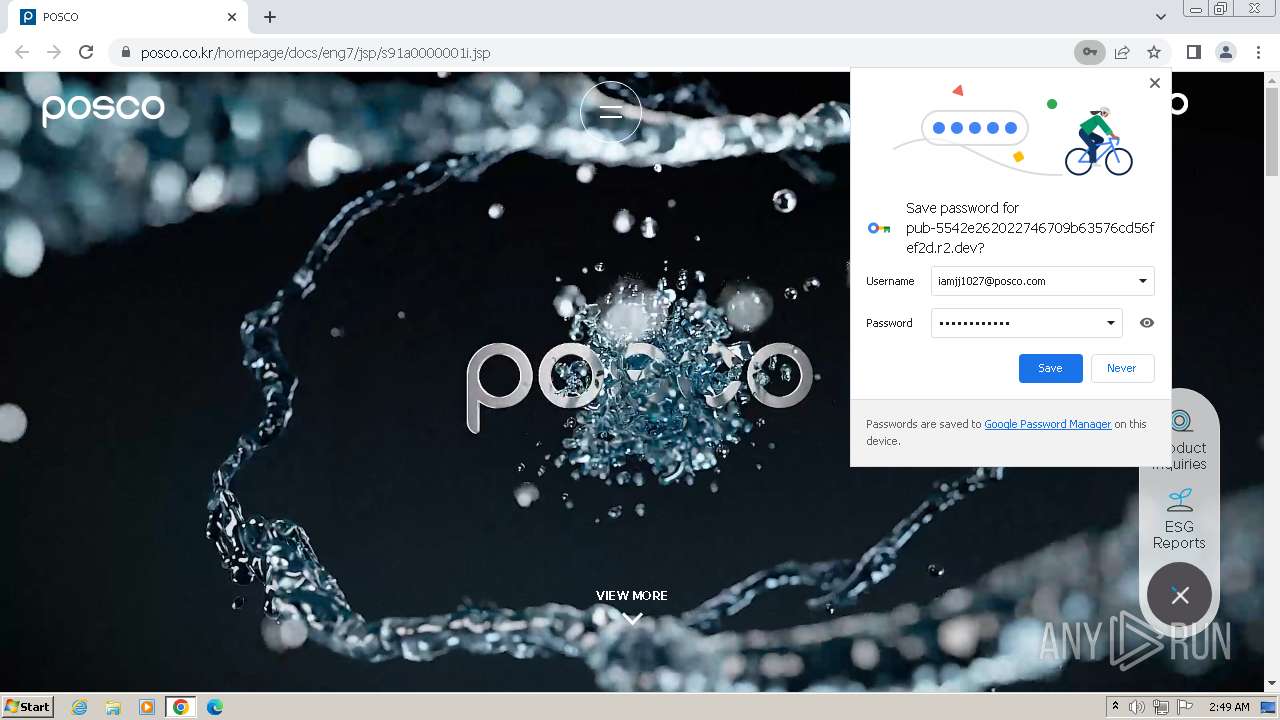Click the volume icon in system tray
The height and width of the screenshot is (720, 1280).
(1137, 707)
